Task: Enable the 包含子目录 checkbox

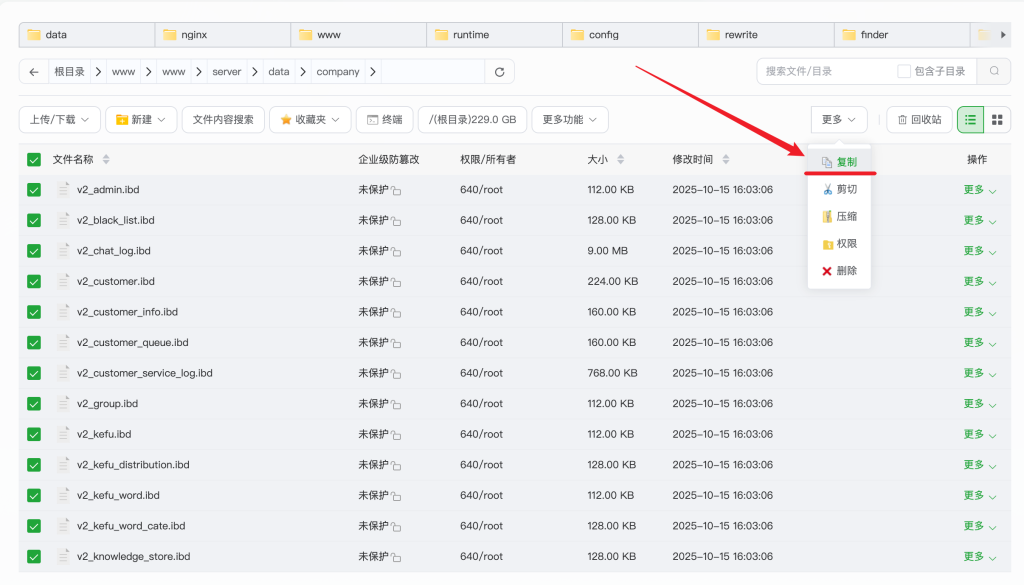Action: coord(904,72)
